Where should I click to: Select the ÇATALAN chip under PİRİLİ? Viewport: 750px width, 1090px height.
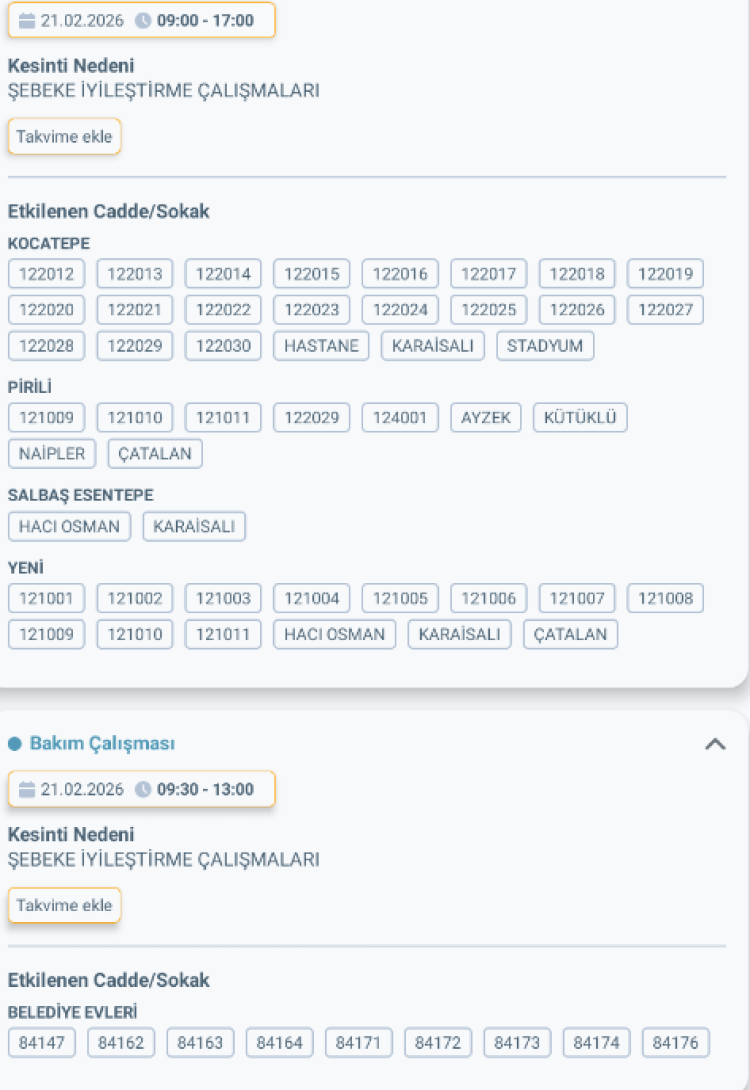(x=155, y=453)
